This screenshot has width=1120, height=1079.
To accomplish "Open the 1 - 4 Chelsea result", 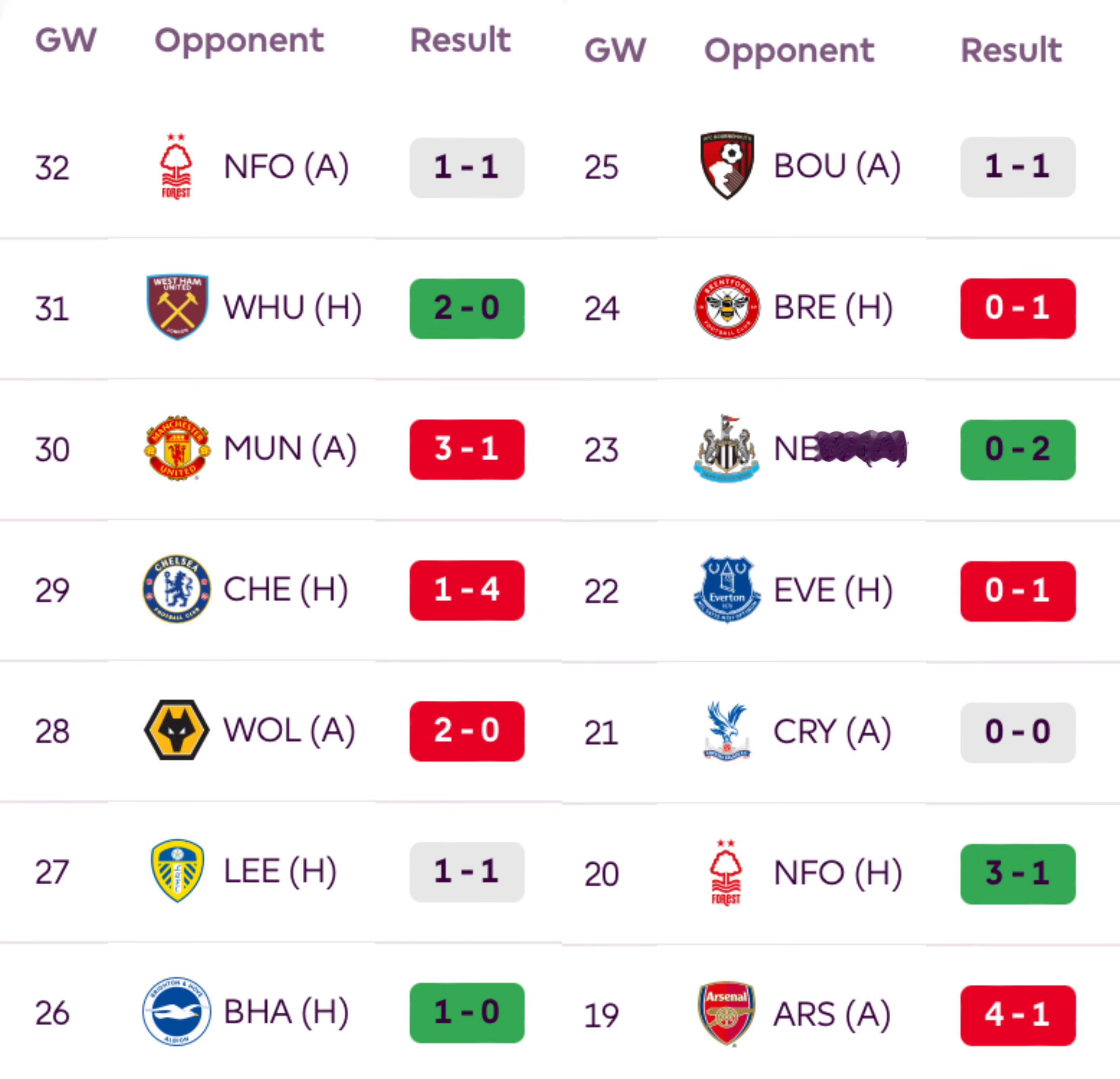I will (x=467, y=590).
